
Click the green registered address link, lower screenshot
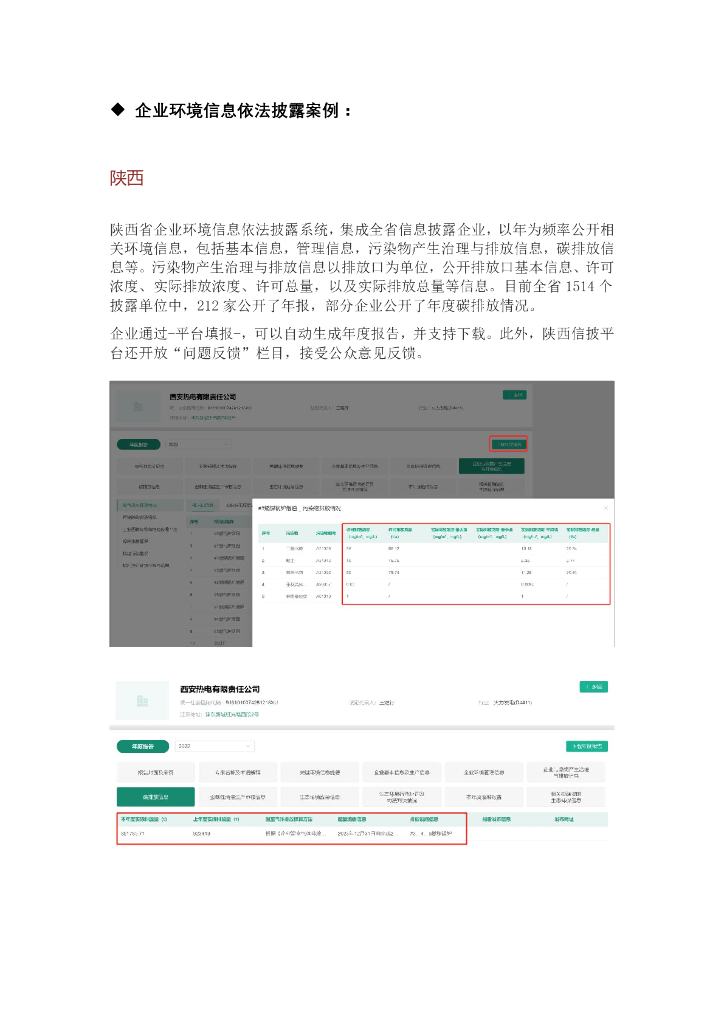tap(232, 714)
